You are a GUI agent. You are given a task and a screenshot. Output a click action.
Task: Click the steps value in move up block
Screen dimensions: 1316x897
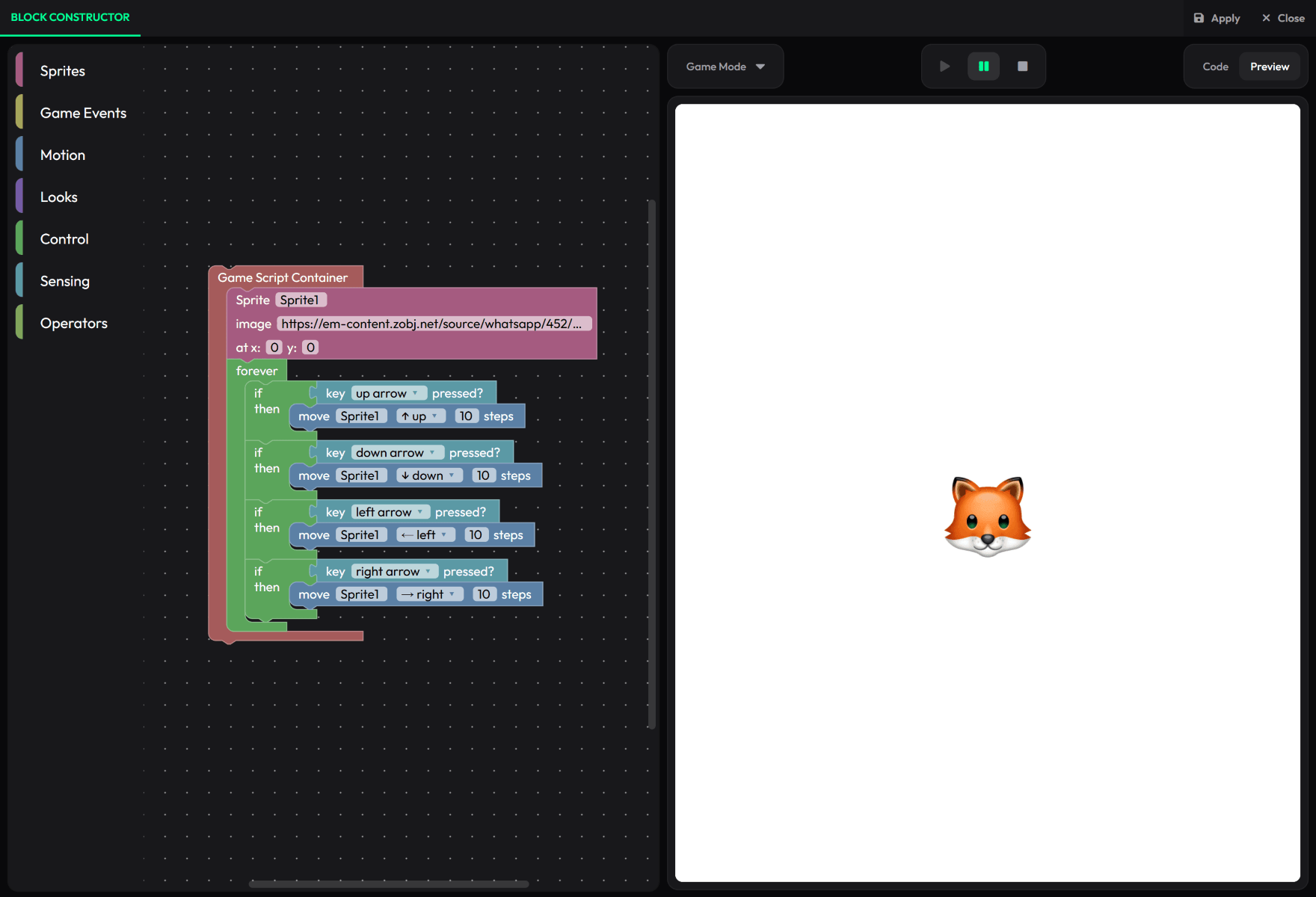[x=466, y=416]
